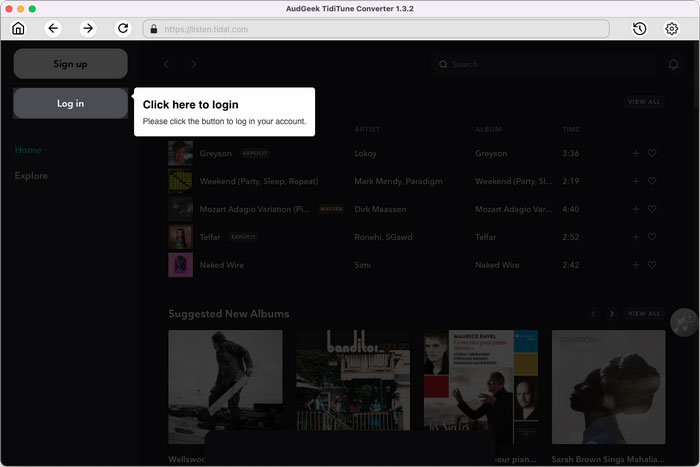Click the Sarah Brown Sings Mahalia title

click(x=608, y=459)
